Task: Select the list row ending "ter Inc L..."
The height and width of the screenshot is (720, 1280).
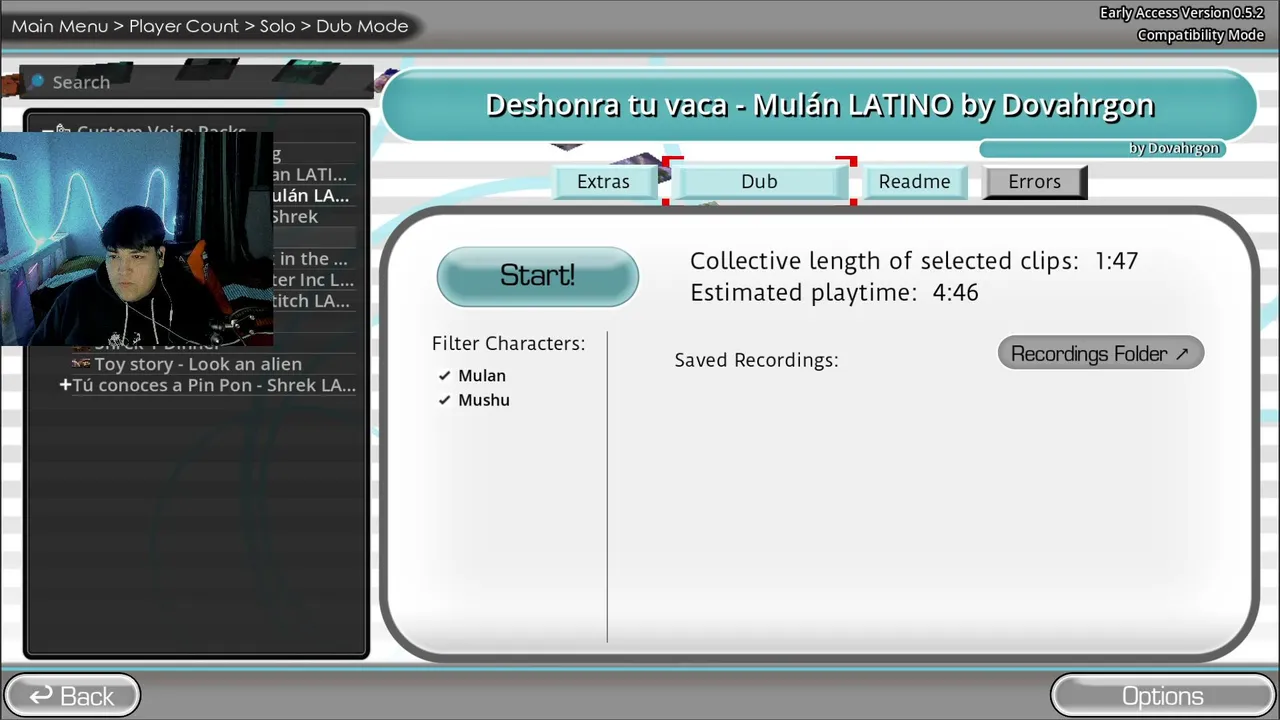Action: pos(313,280)
